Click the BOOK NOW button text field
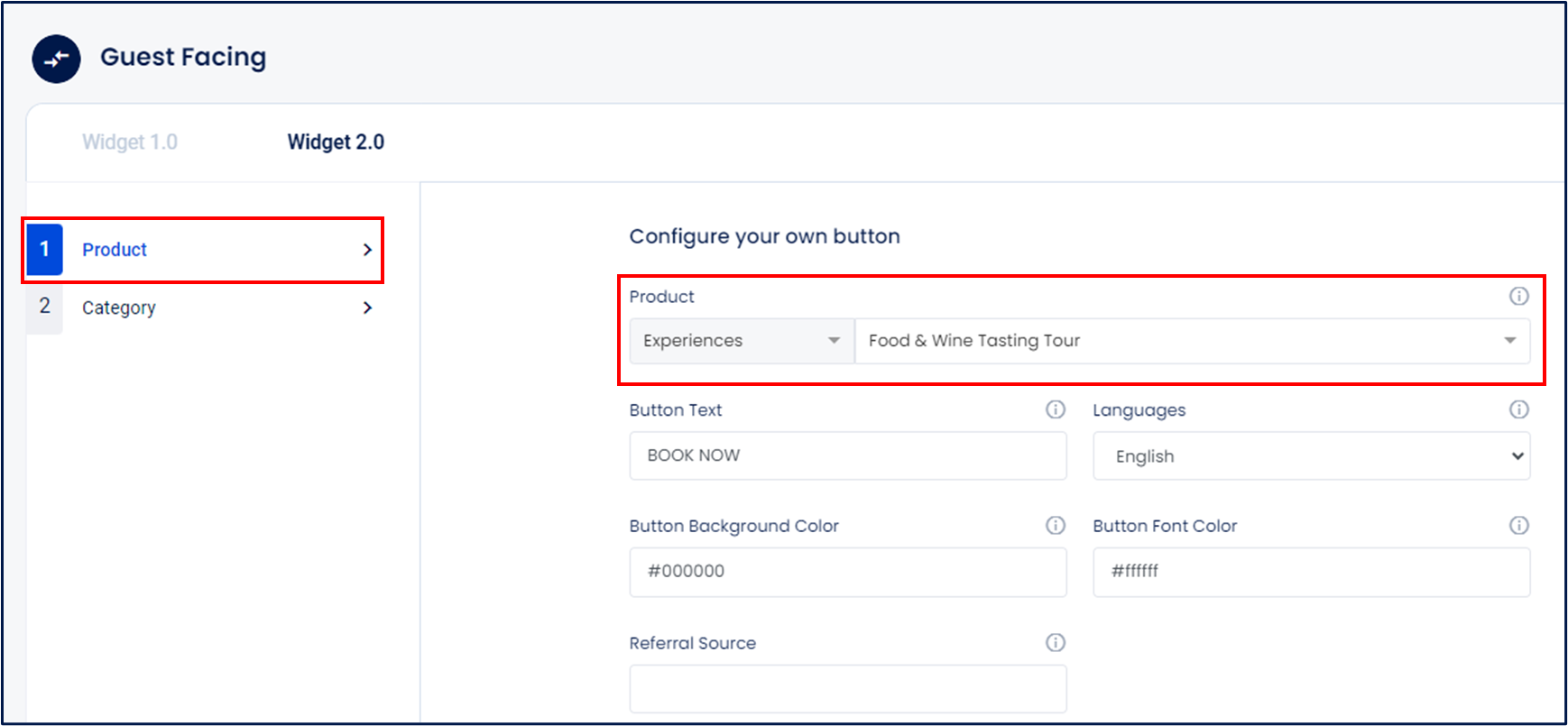Image resolution: width=1568 pixels, height=726 pixels. coord(848,455)
